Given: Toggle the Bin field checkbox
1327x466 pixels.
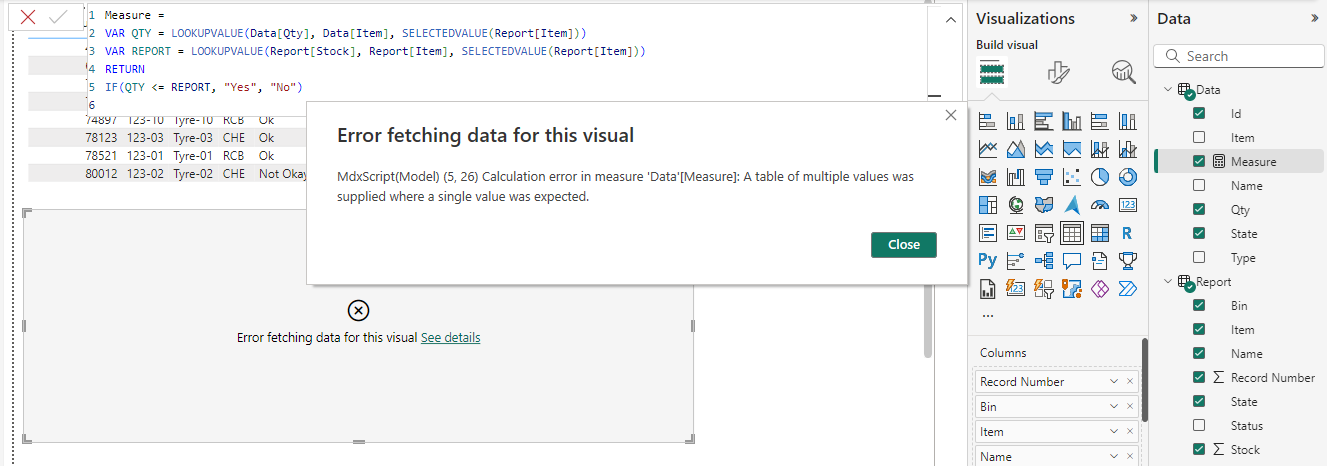Looking at the screenshot, I should click(1199, 305).
